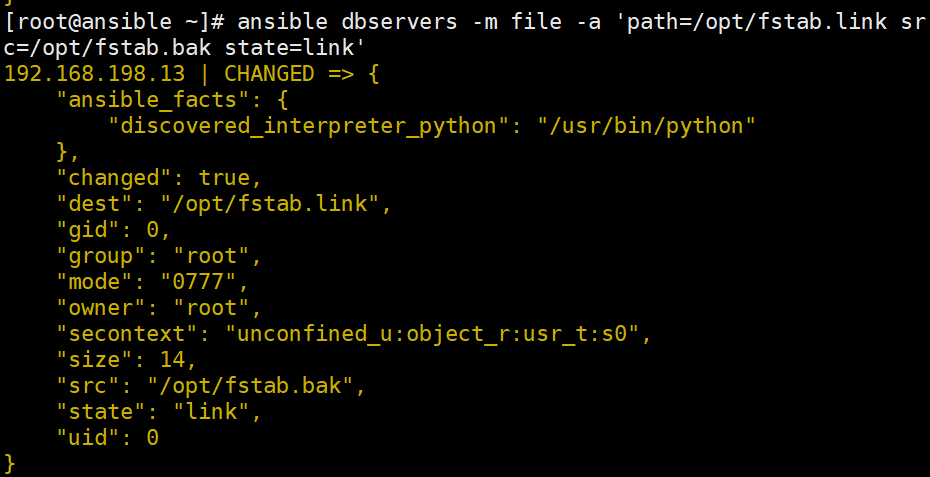Click the "discovered_interpreter_python" key

(x=308, y=126)
